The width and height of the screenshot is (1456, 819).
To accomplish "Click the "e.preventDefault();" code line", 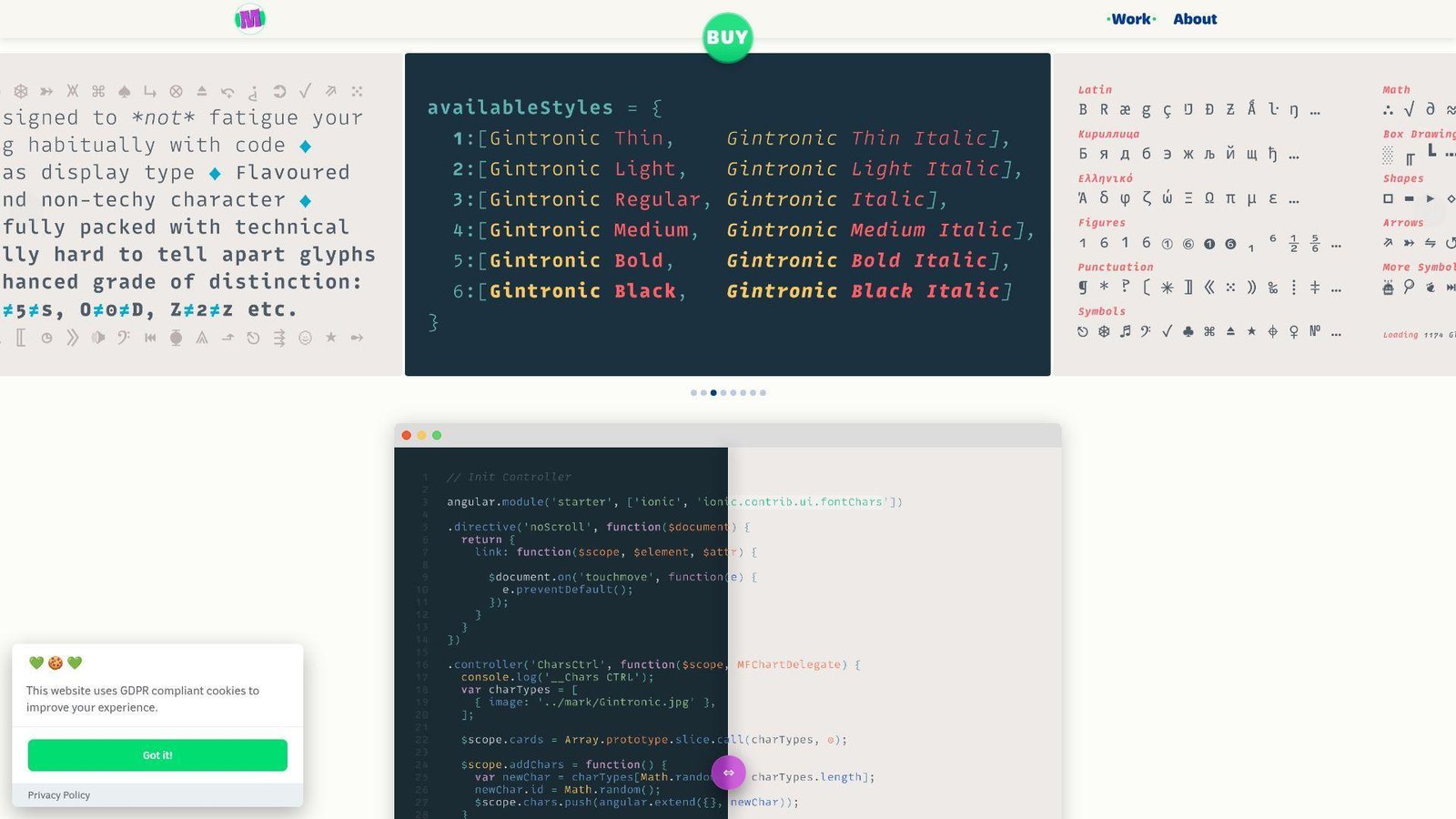I will (567, 590).
